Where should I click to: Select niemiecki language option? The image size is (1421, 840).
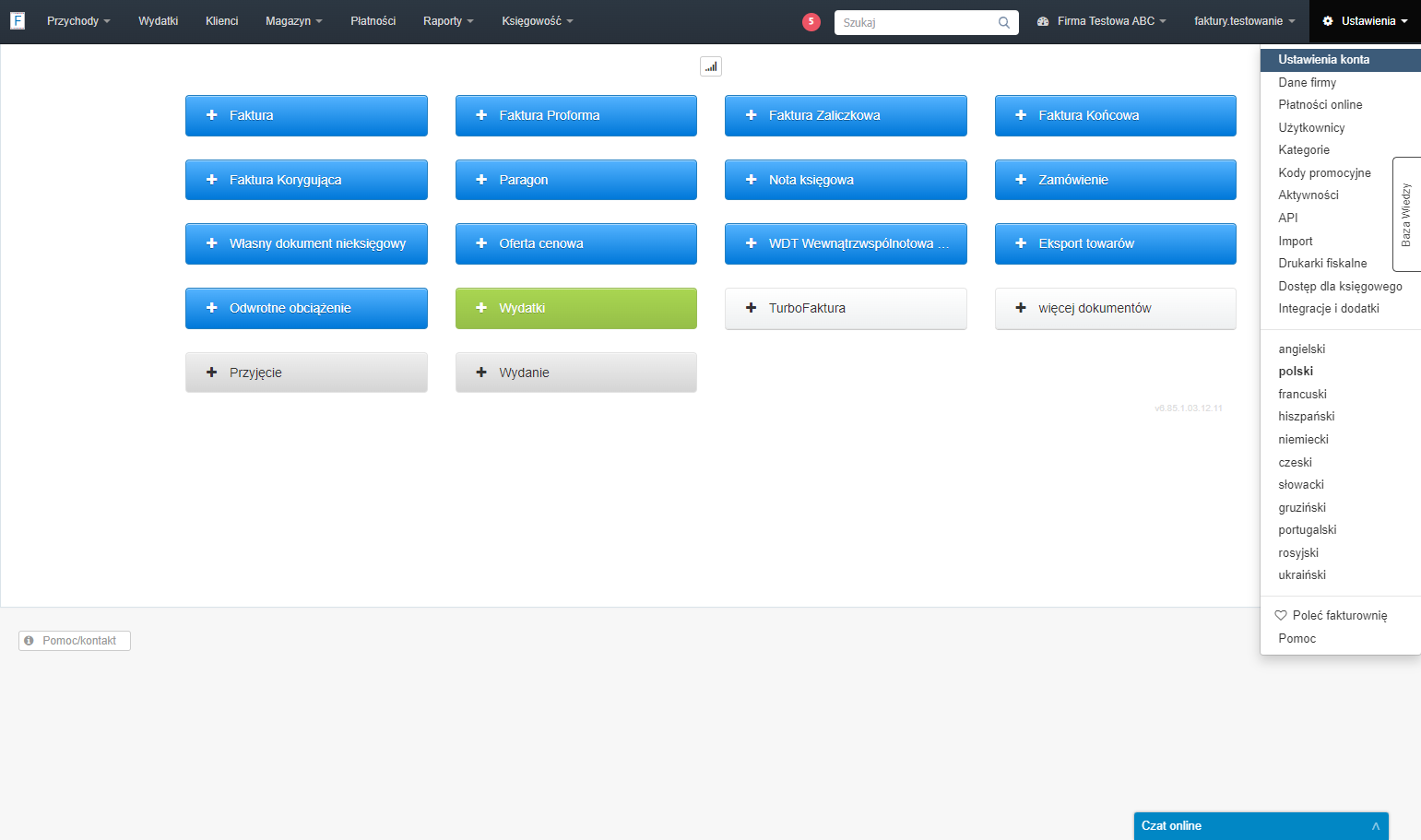[x=1303, y=440]
